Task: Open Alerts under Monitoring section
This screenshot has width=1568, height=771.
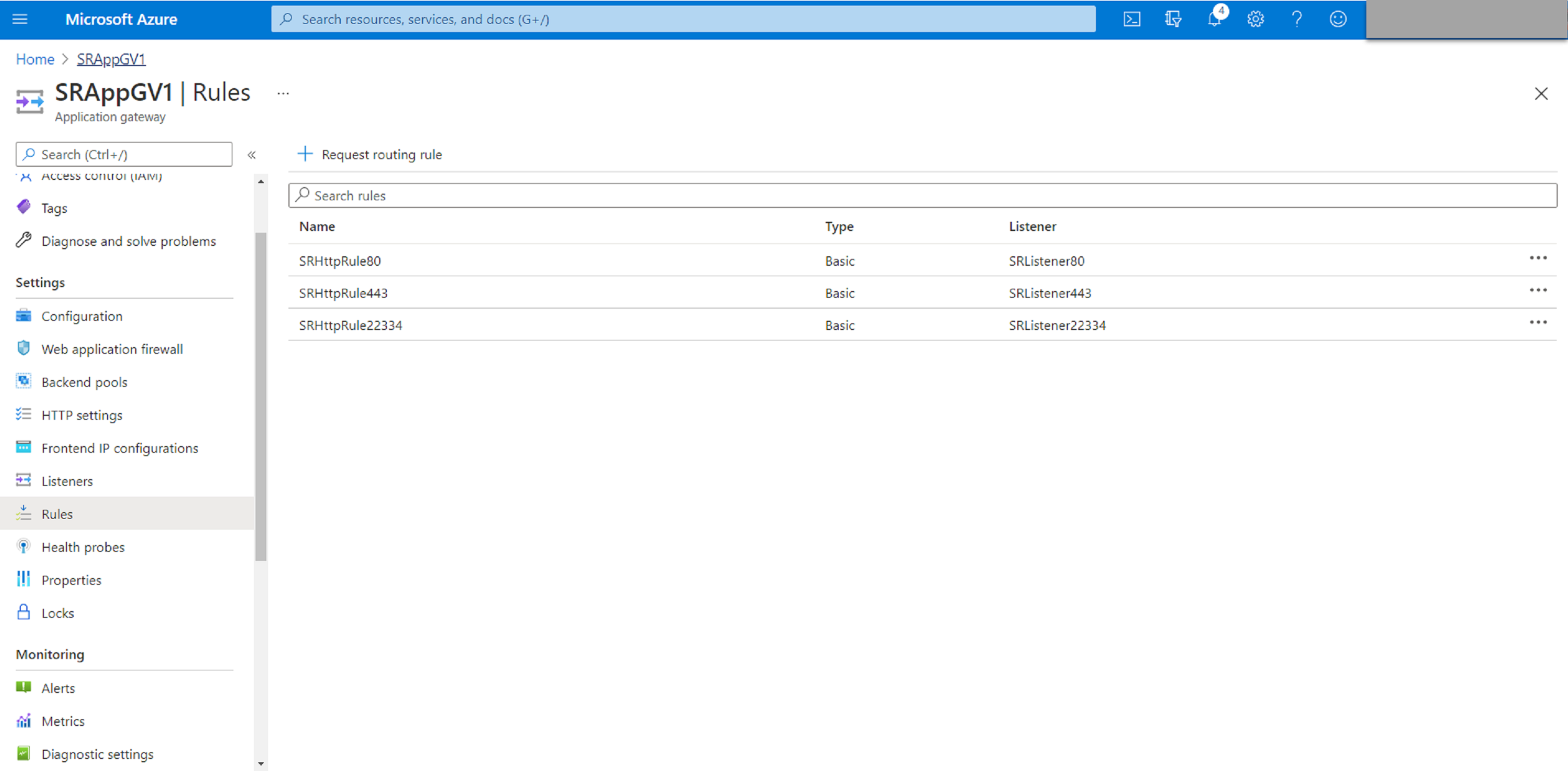Action: 57,688
